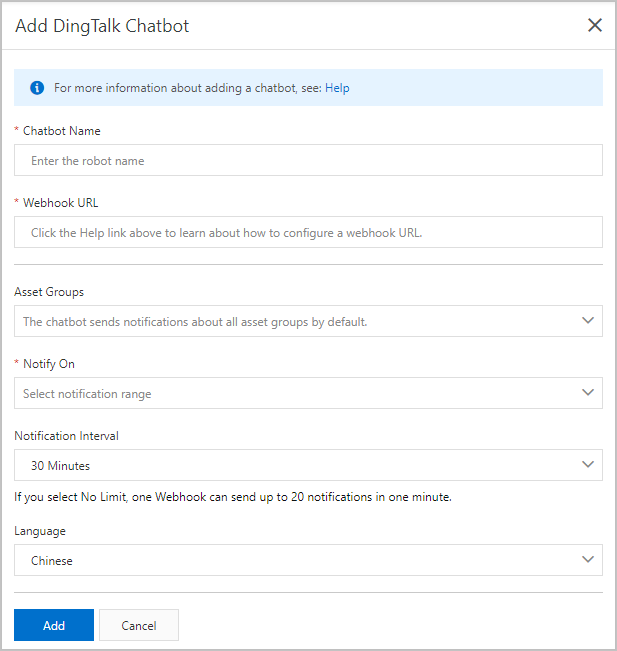Select the '30 Minutes' interval value
Image resolution: width=617 pixels, height=651 pixels.
pos(61,465)
